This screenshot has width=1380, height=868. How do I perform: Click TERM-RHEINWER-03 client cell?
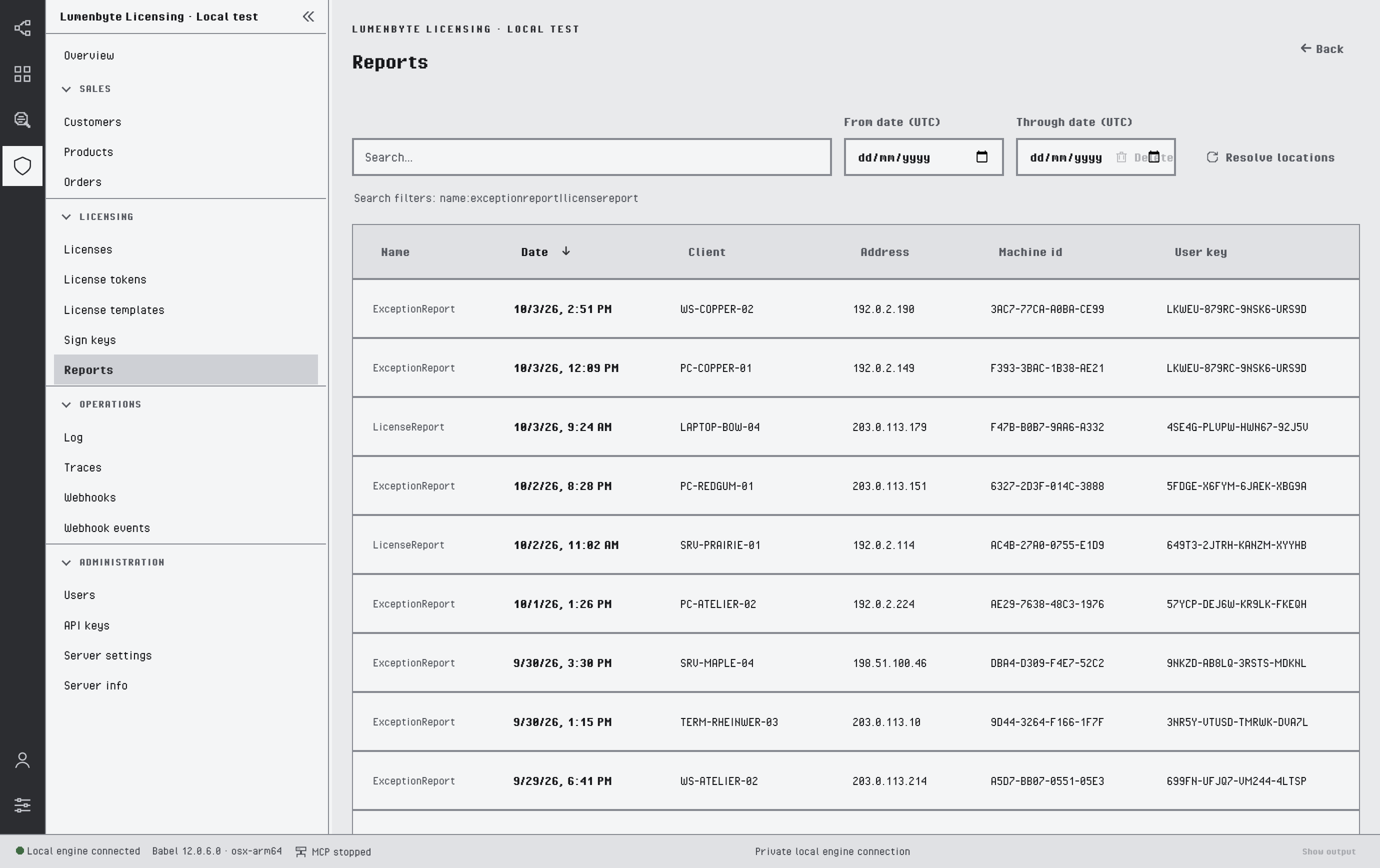[729, 722]
